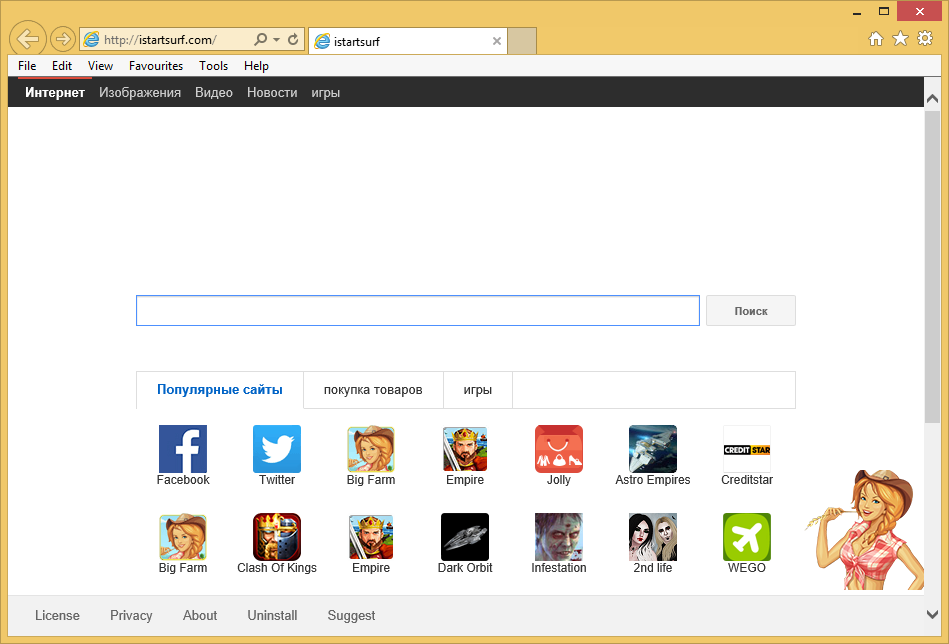Click the istartsurf tab title
The width and height of the screenshot is (949, 644).
tap(356, 42)
